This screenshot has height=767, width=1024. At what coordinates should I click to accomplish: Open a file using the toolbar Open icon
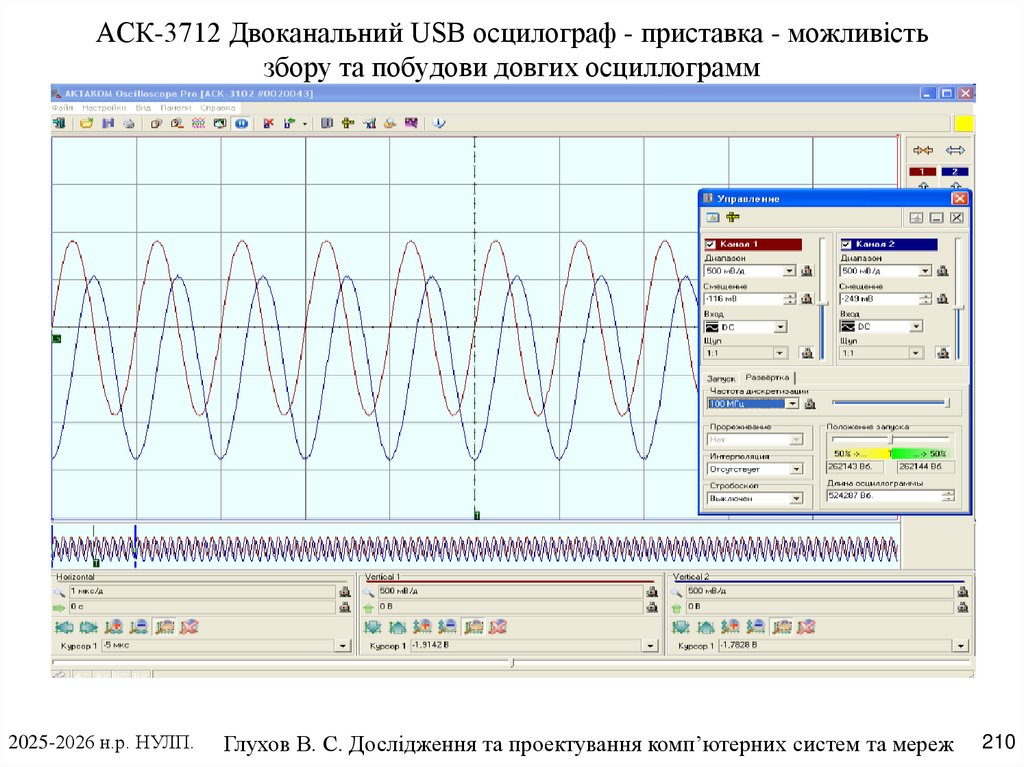[85, 123]
